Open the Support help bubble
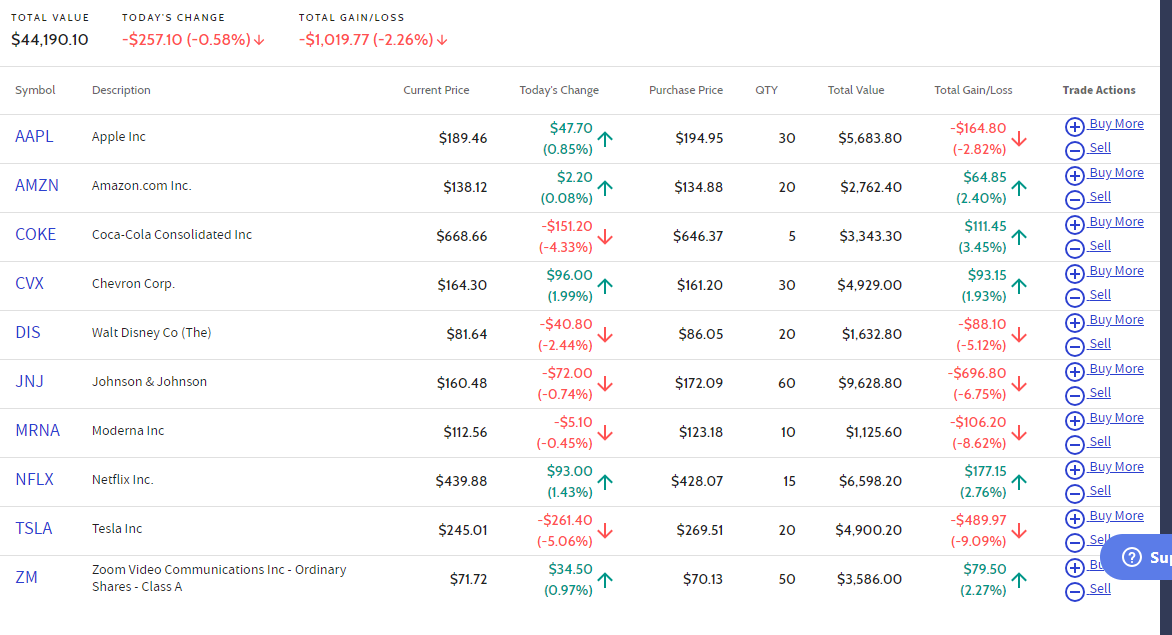The height and width of the screenshot is (635, 1172). point(1137,557)
